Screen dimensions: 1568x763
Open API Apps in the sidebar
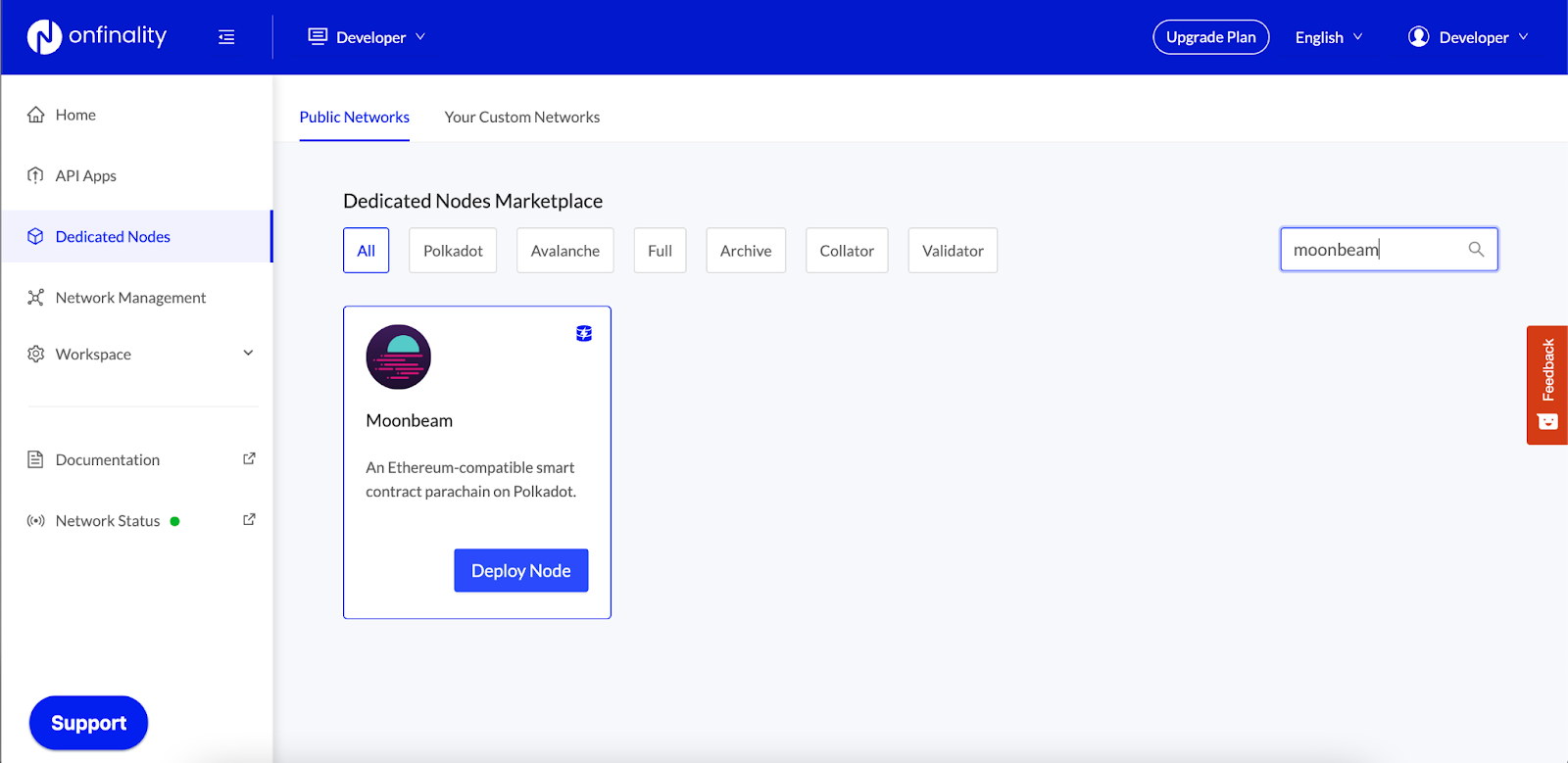point(86,176)
